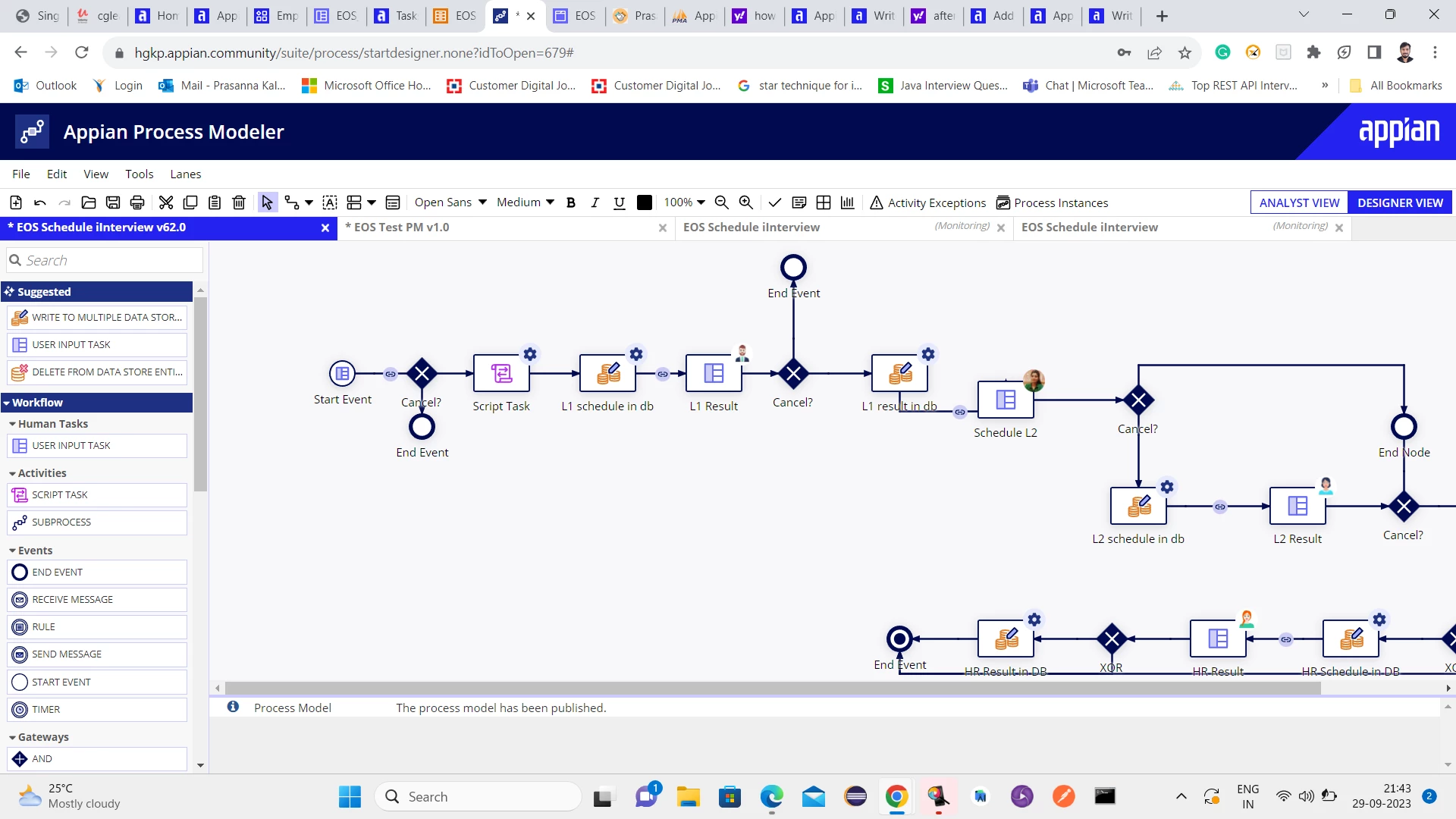Toggle italic text formatting
This screenshot has height=819, width=1456.
595,202
